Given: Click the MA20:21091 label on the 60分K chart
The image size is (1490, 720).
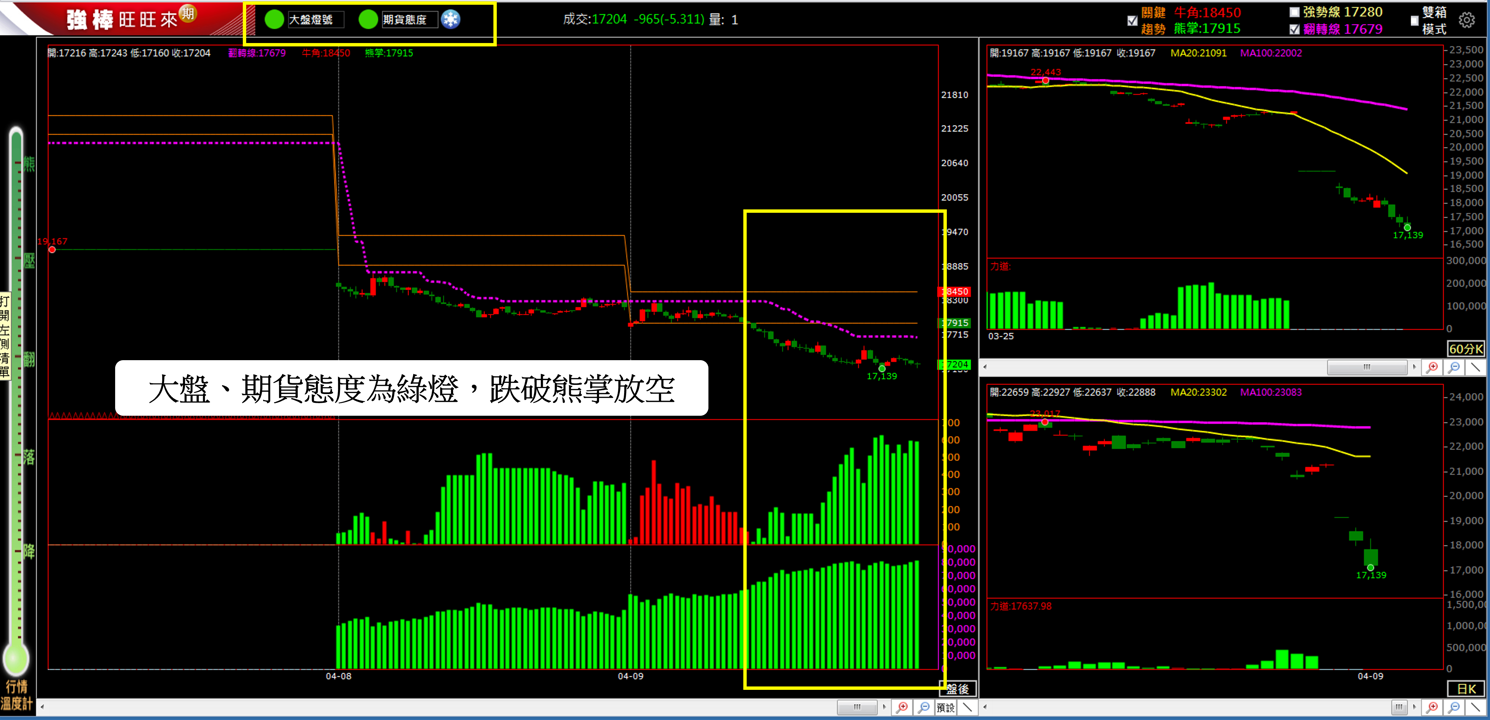Looking at the screenshot, I should (1200, 53).
